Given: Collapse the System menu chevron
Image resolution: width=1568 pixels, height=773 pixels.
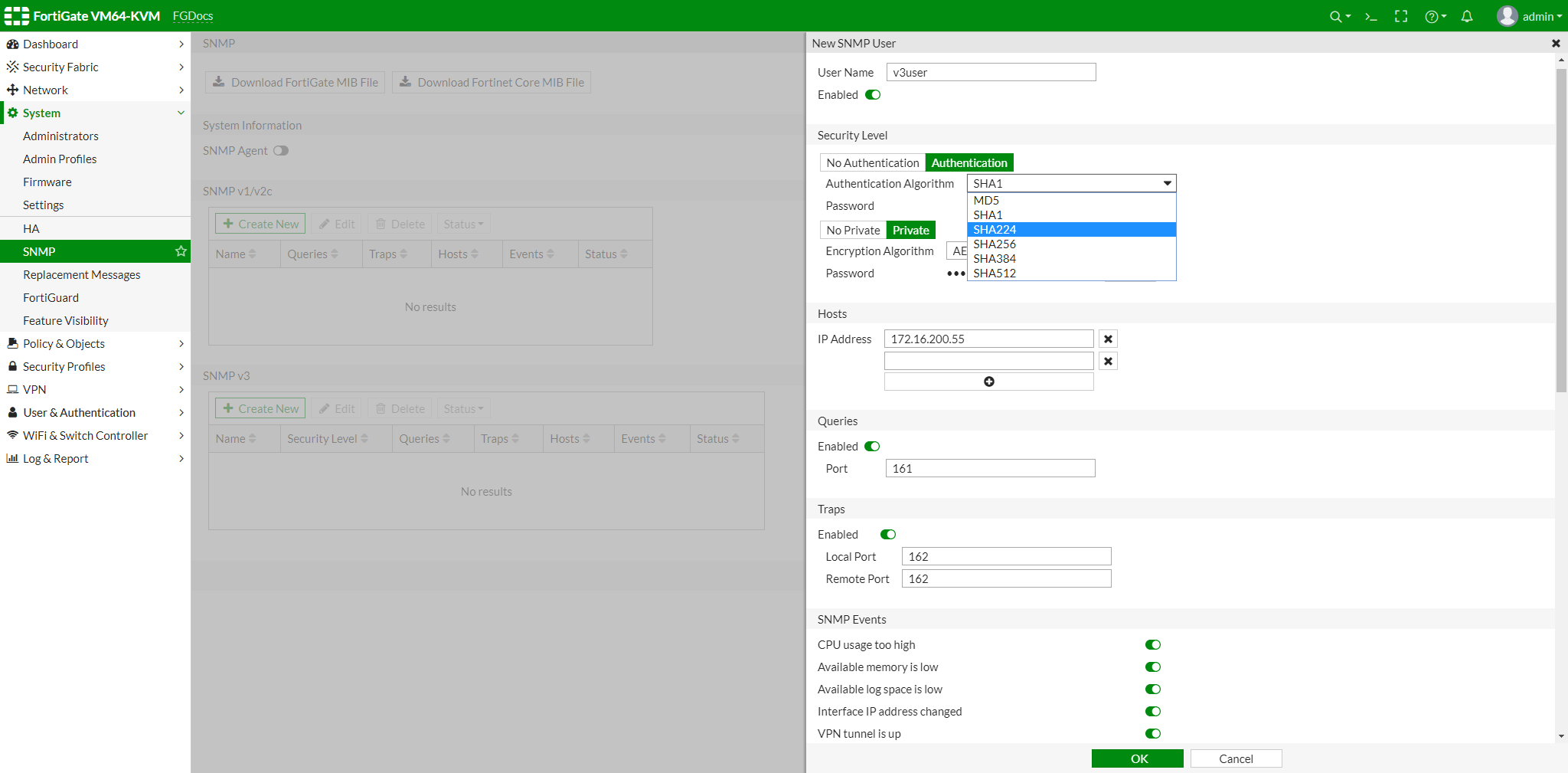Looking at the screenshot, I should [181, 113].
